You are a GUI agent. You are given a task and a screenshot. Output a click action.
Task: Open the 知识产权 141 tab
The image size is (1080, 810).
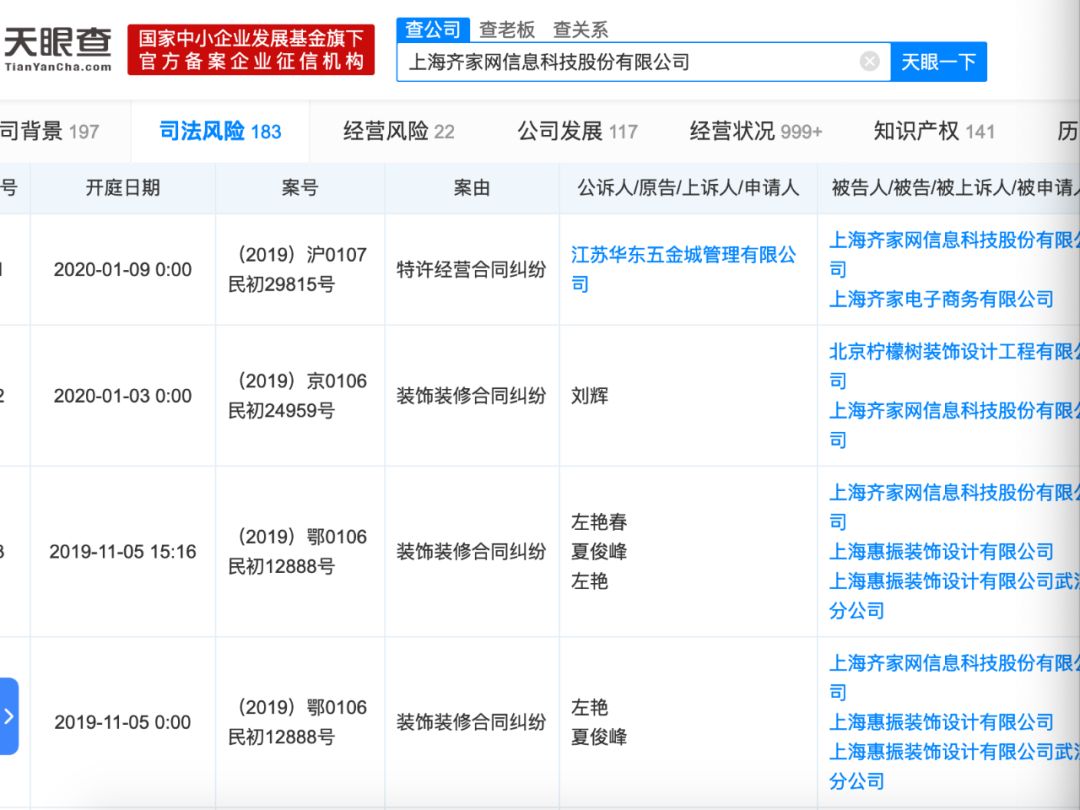point(934,131)
